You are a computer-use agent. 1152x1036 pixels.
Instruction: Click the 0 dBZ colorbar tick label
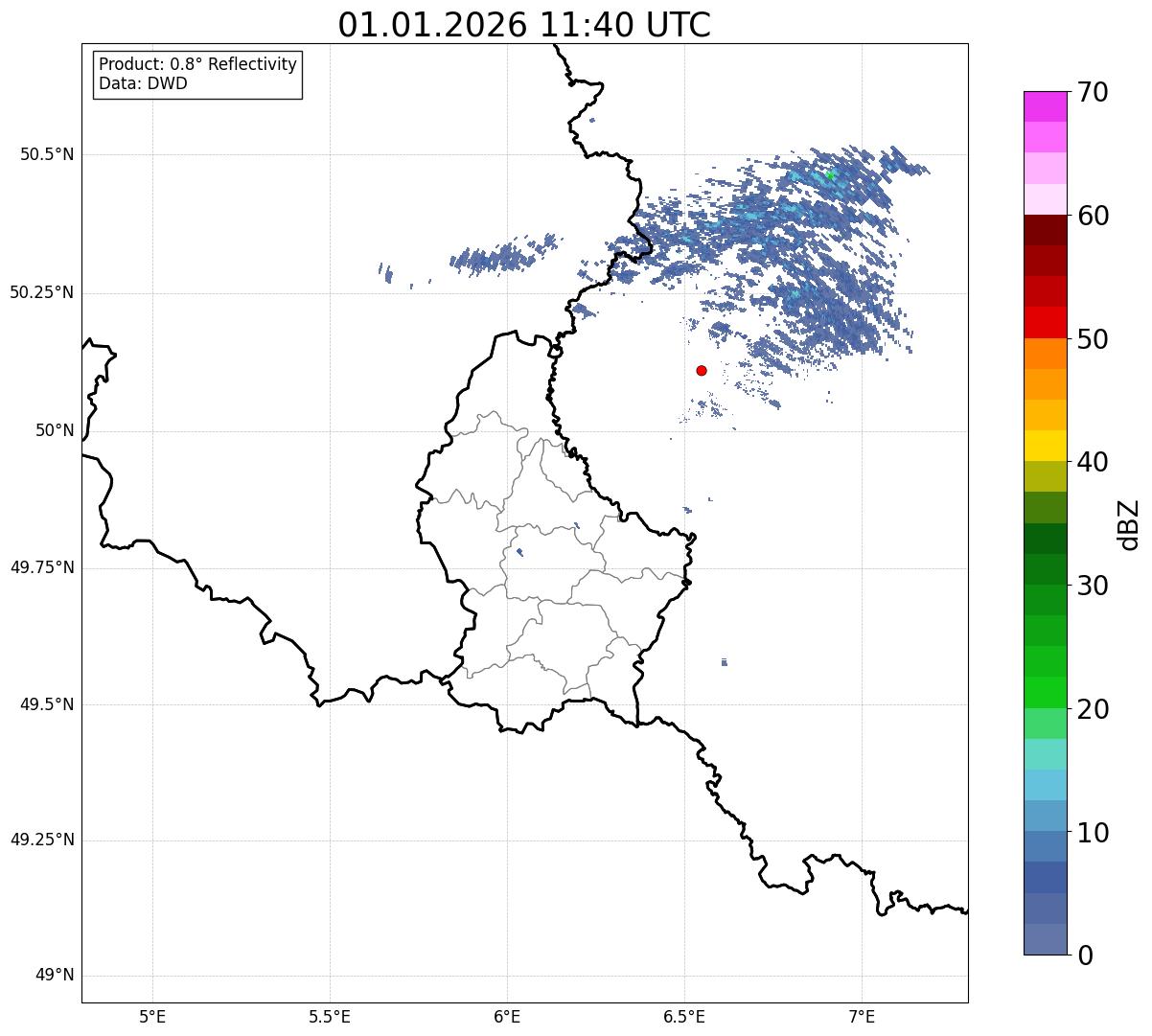(x=1084, y=955)
